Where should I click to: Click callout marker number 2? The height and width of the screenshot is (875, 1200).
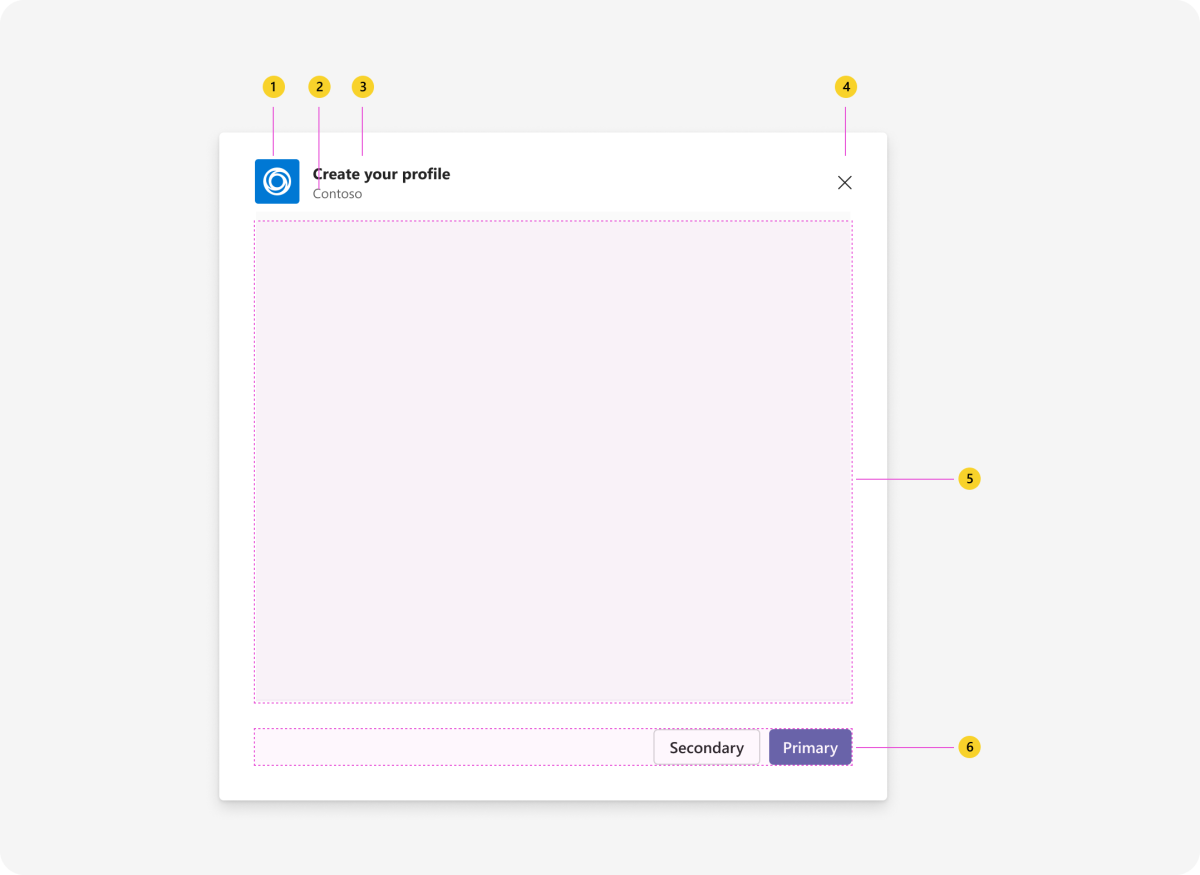pos(318,87)
